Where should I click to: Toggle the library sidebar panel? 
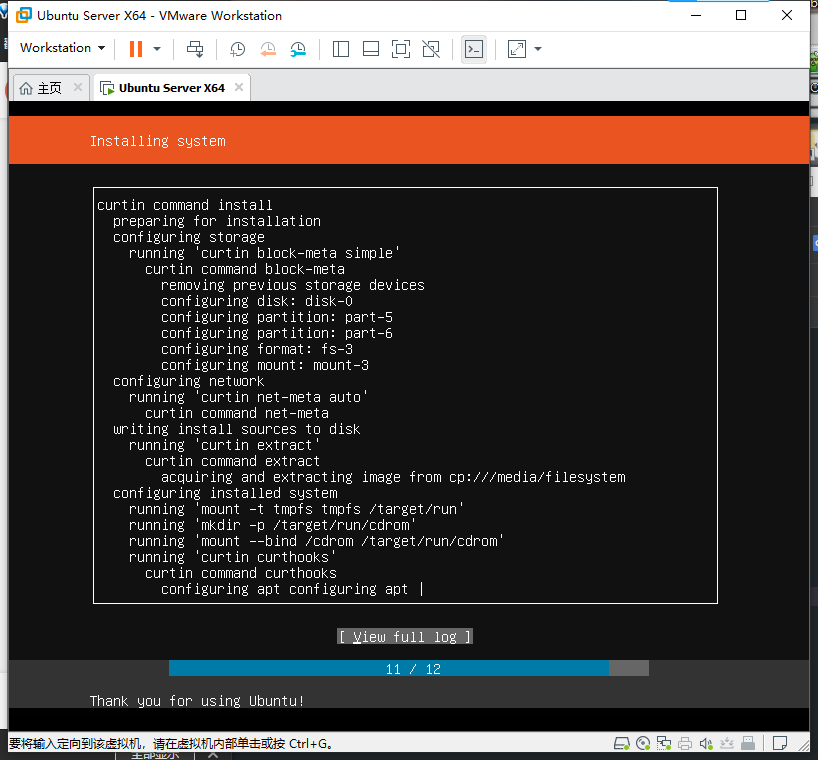341,49
